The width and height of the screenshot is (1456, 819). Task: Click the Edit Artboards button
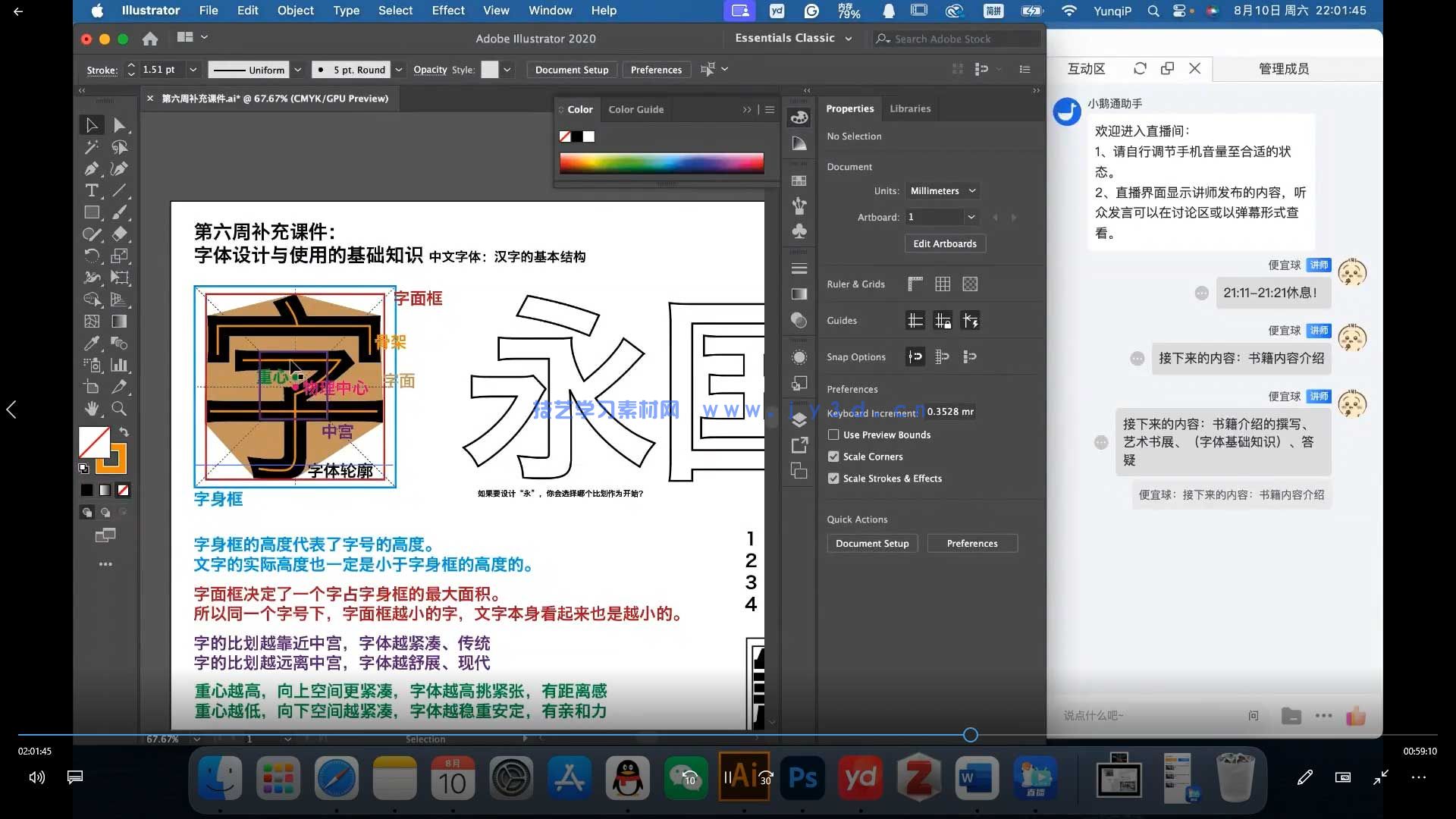tap(945, 243)
